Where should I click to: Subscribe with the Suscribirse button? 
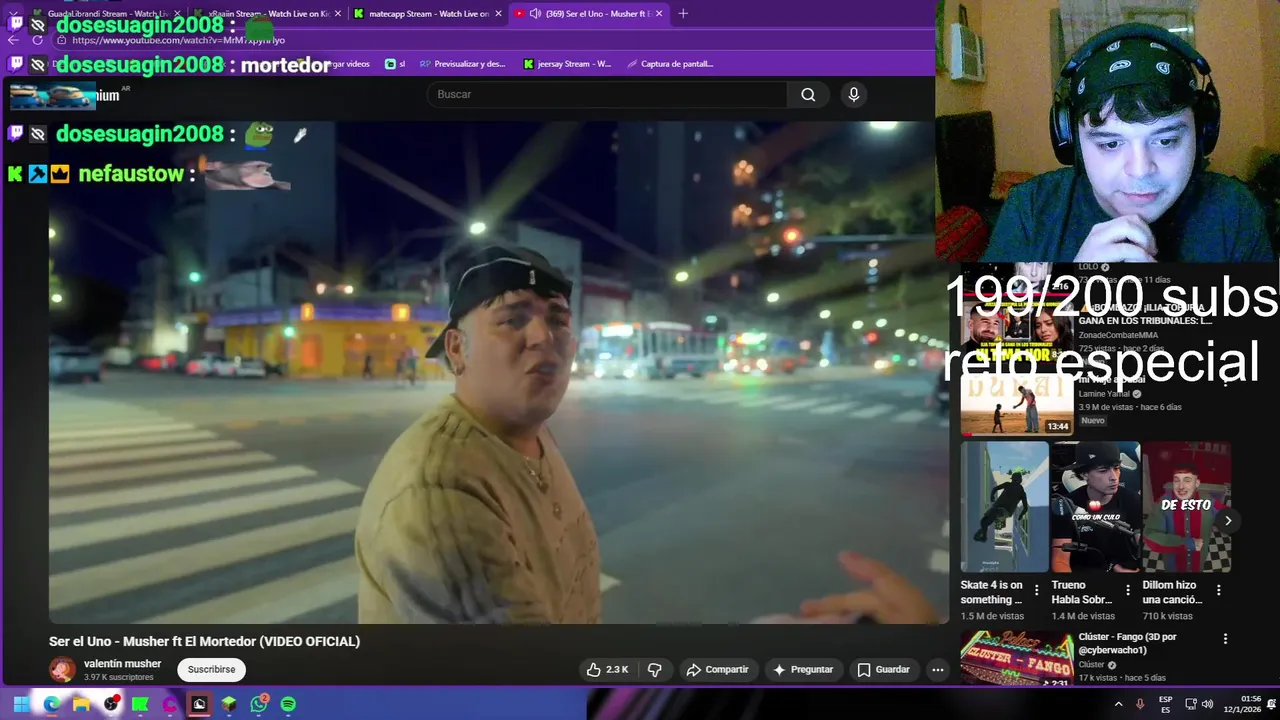click(x=211, y=669)
